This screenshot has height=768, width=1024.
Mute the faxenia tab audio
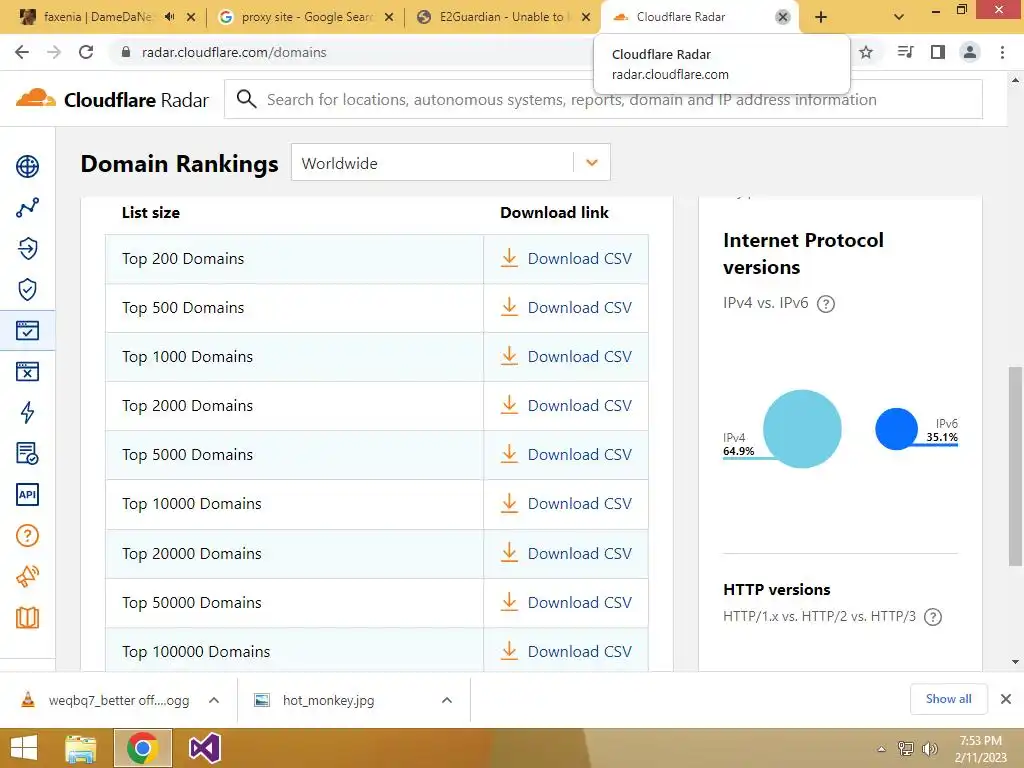click(x=170, y=17)
